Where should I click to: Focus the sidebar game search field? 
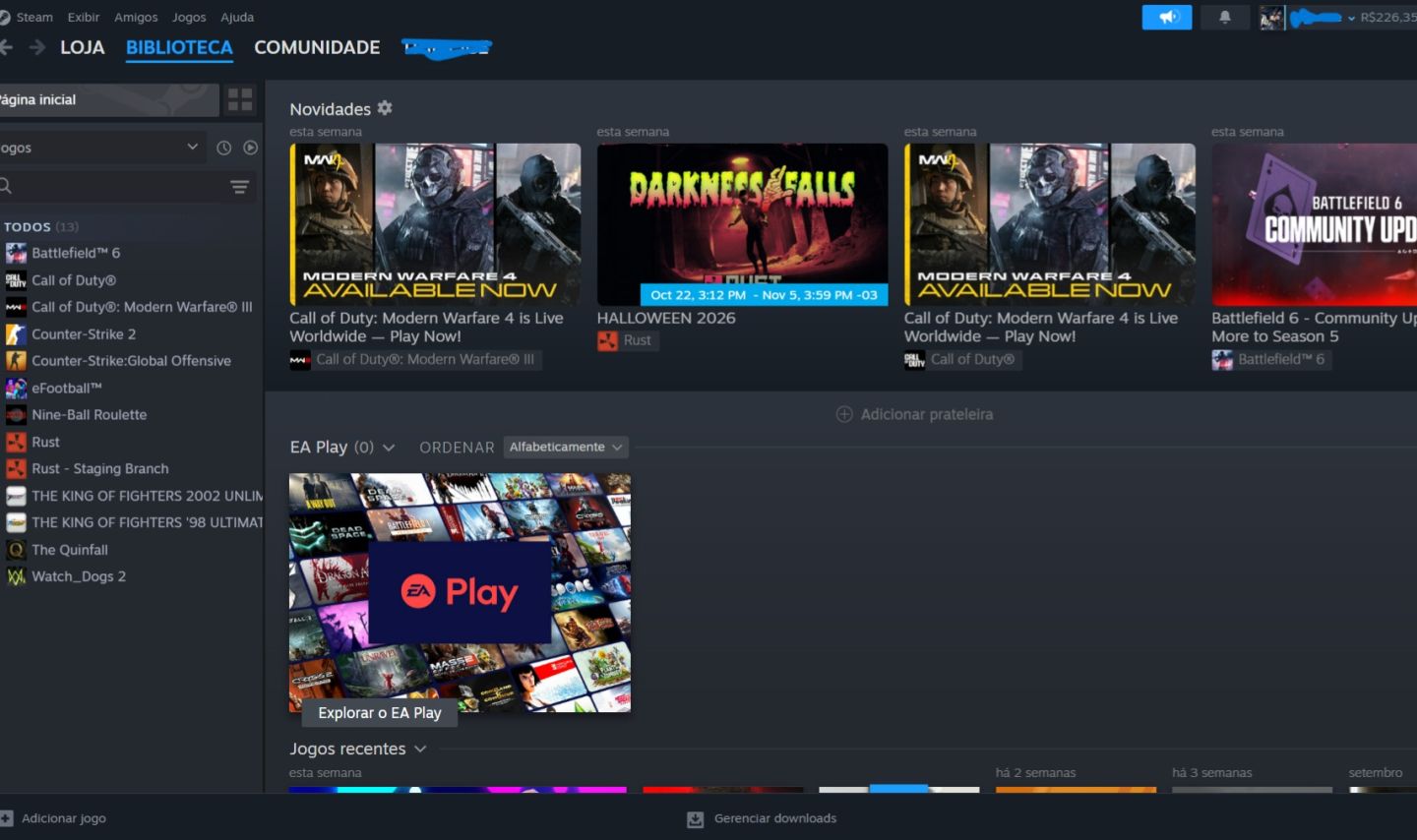click(x=113, y=186)
